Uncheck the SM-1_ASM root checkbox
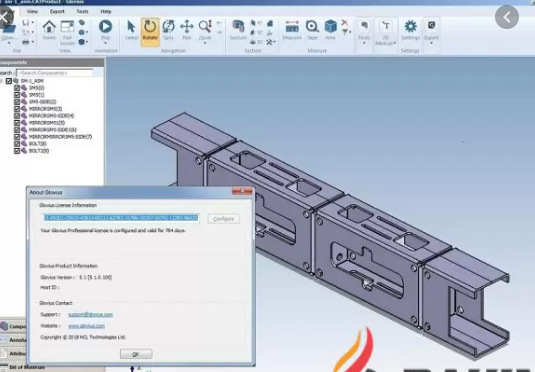This screenshot has height=372, width=535. pos(9,81)
